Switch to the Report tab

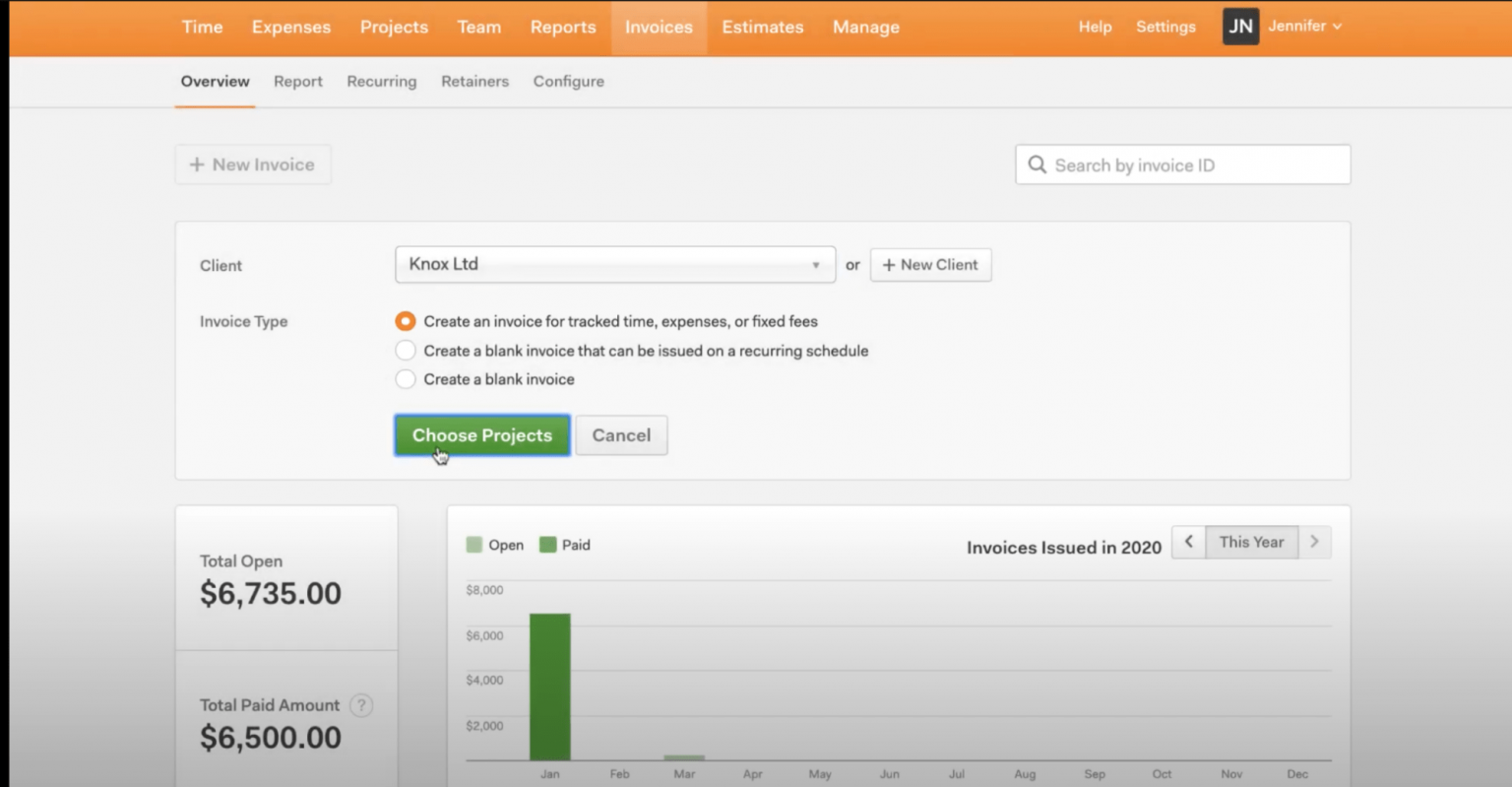[298, 82]
